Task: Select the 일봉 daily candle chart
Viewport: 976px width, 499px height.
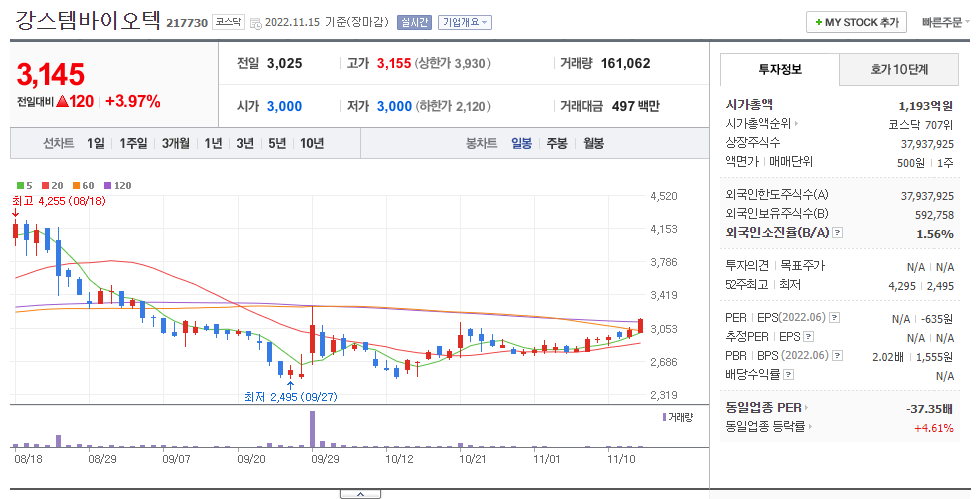Action: click(x=521, y=144)
